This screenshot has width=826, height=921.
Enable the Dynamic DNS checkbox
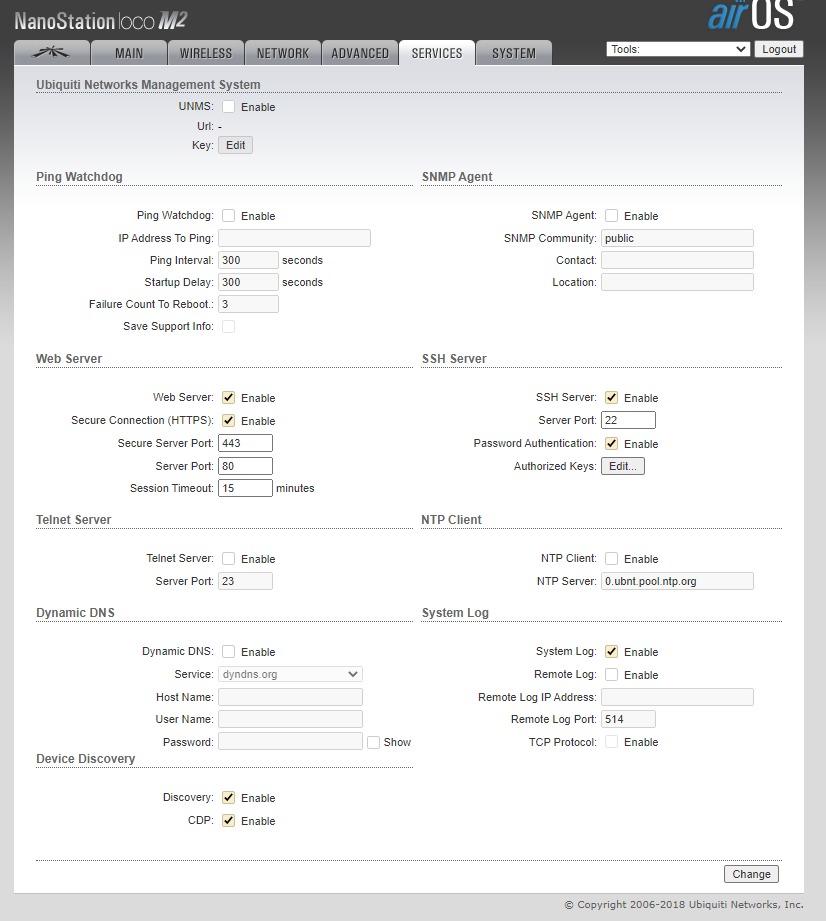click(229, 651)
